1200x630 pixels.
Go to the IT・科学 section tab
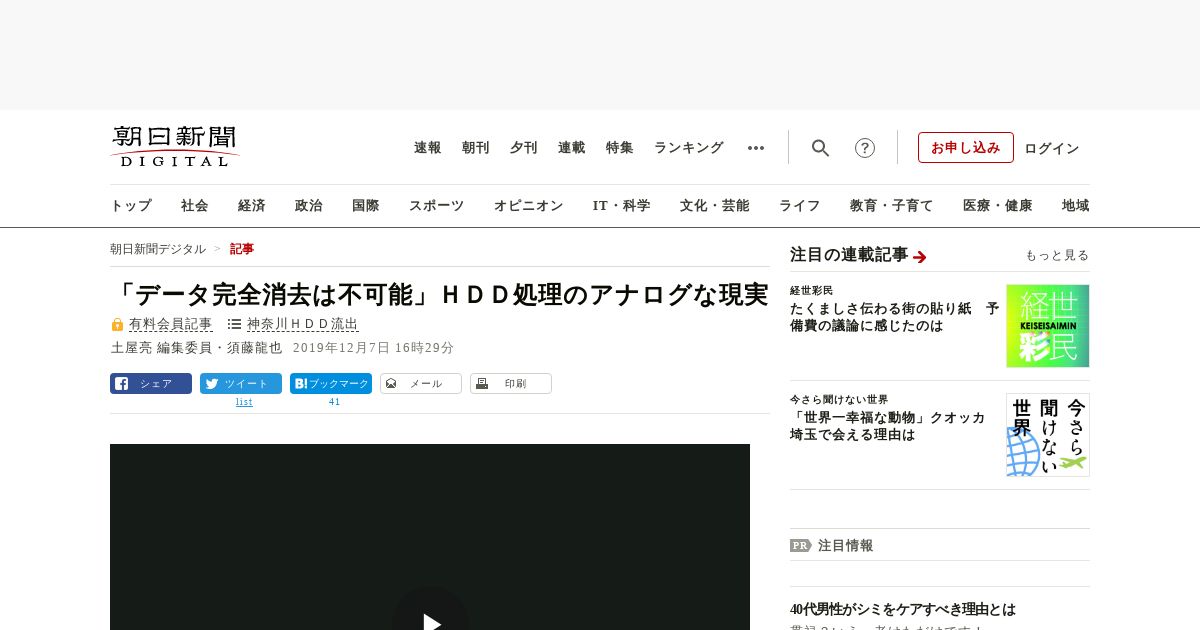coord(622,206)
